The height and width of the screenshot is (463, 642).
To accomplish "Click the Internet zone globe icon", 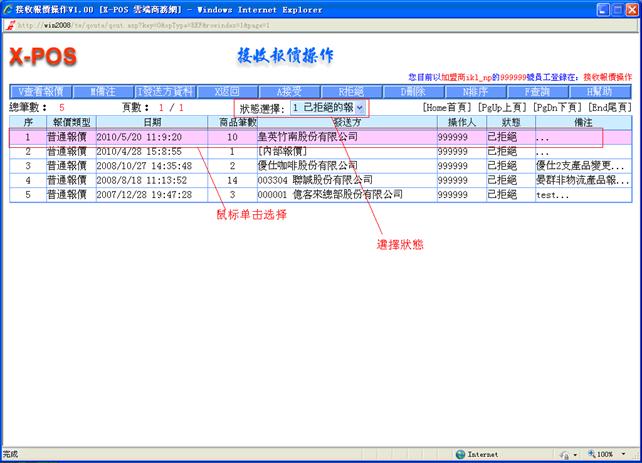I will [458, 454].
